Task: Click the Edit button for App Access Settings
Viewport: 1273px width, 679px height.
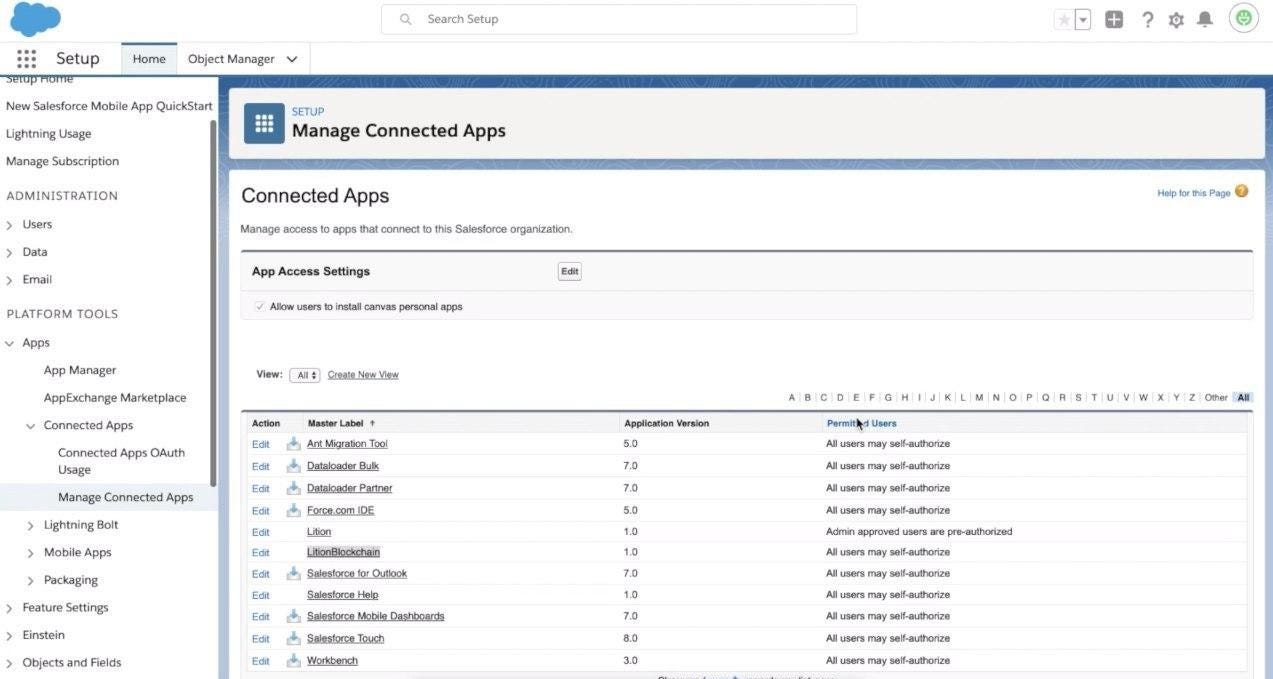Action: (569, 271)
